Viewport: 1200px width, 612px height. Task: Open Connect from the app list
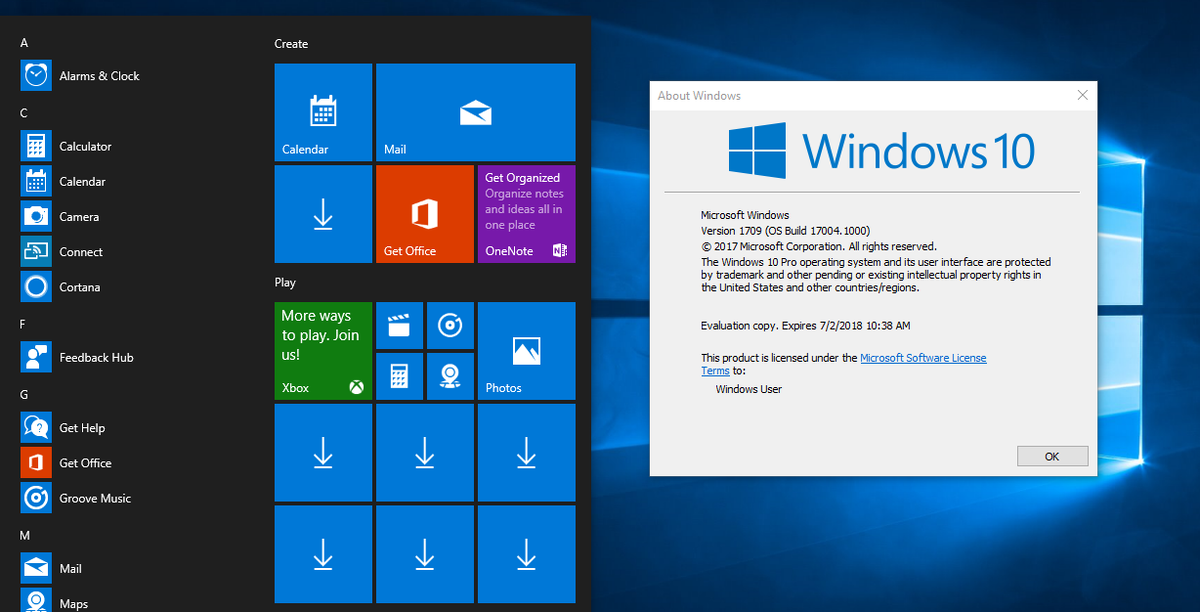[x=81, y=252]
